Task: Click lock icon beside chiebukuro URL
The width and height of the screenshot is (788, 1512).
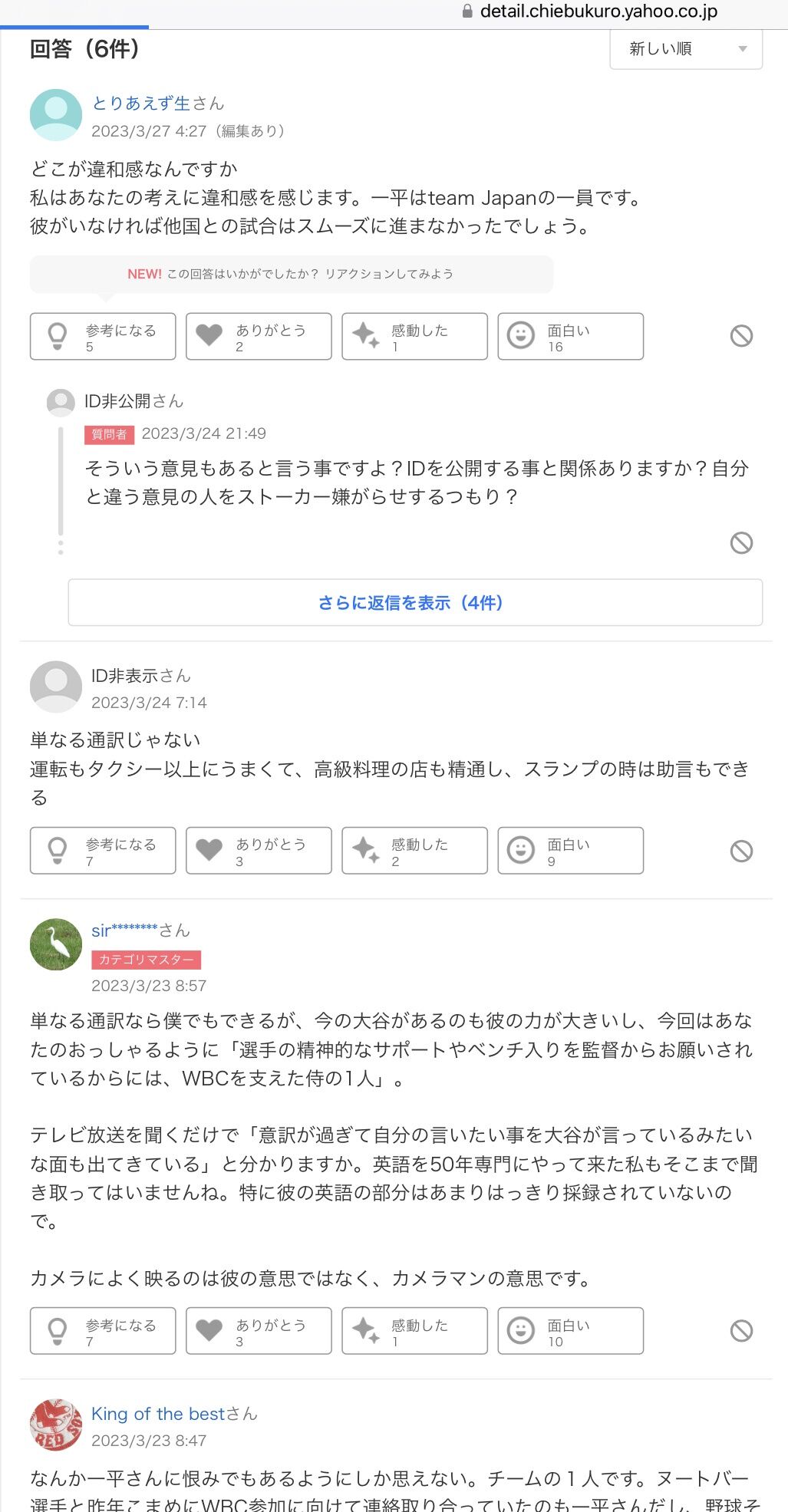Action: pyautogui.click(x=467, y=12)
